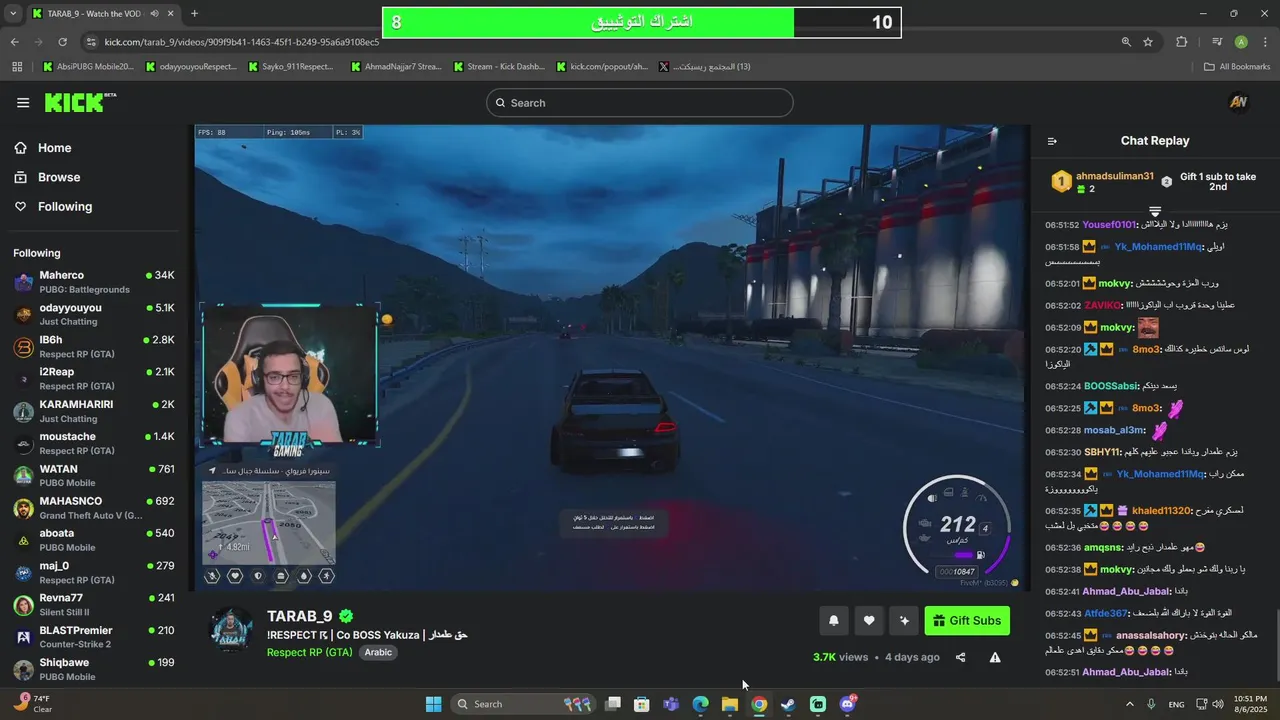Open Discord from taskbar
1280x720 pixels.
click(848, 704)
